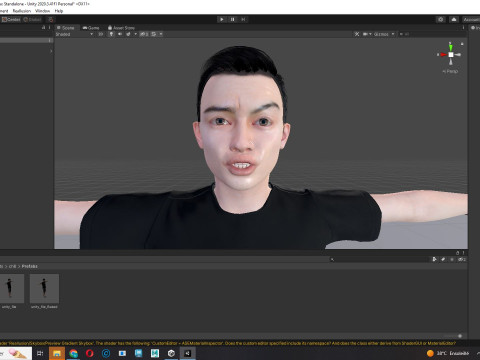Open Collab services gear icon
Image resolution: width=480 pixels, height=360 pixels.
pos(441,19)
